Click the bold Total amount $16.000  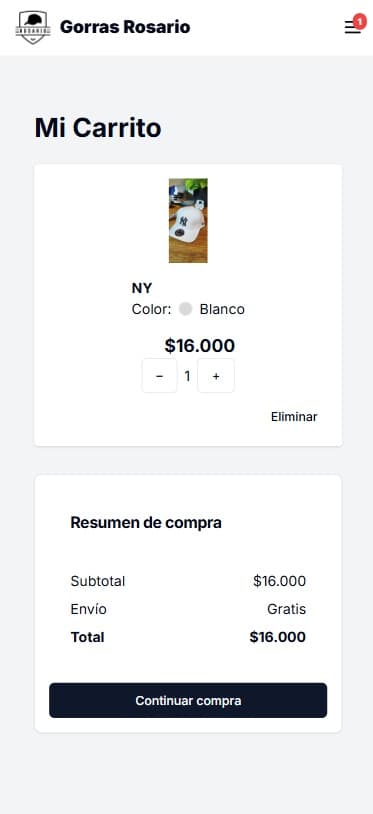point(278,637)
